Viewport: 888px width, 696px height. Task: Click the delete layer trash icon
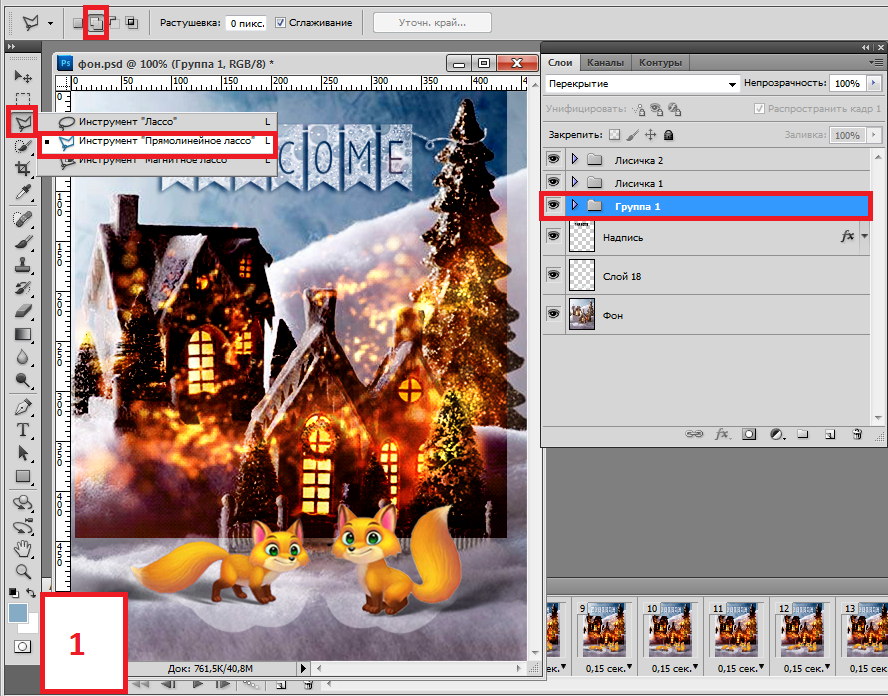coord(856,435)
